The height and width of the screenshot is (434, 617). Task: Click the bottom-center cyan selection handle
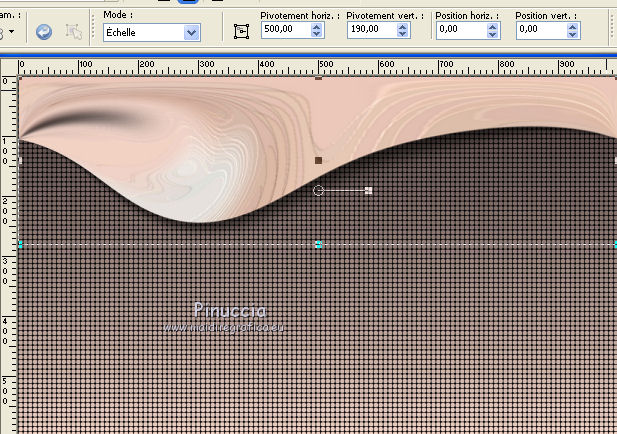tap(319, 244)
